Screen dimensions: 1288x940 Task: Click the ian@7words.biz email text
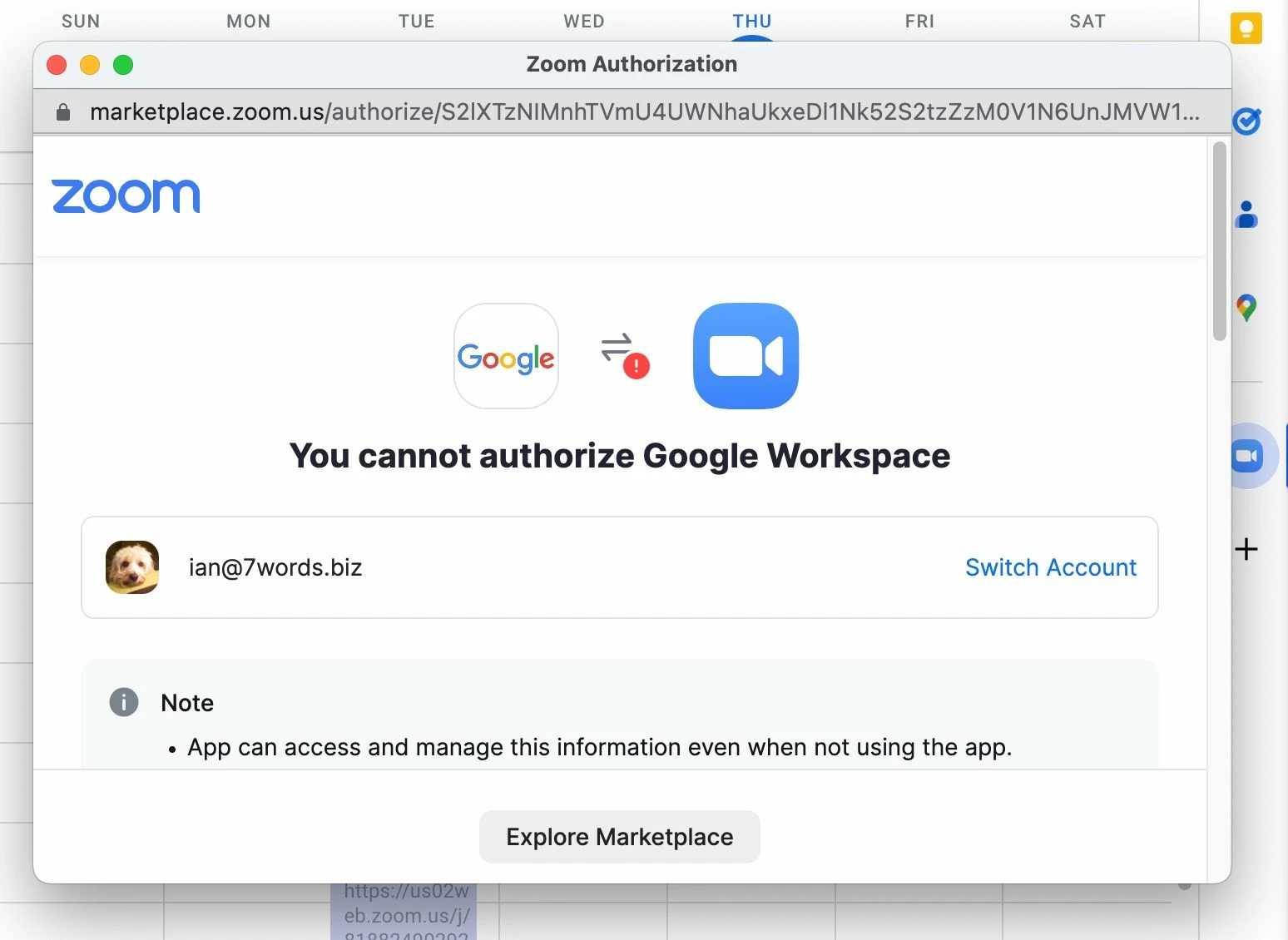point(275,567)
